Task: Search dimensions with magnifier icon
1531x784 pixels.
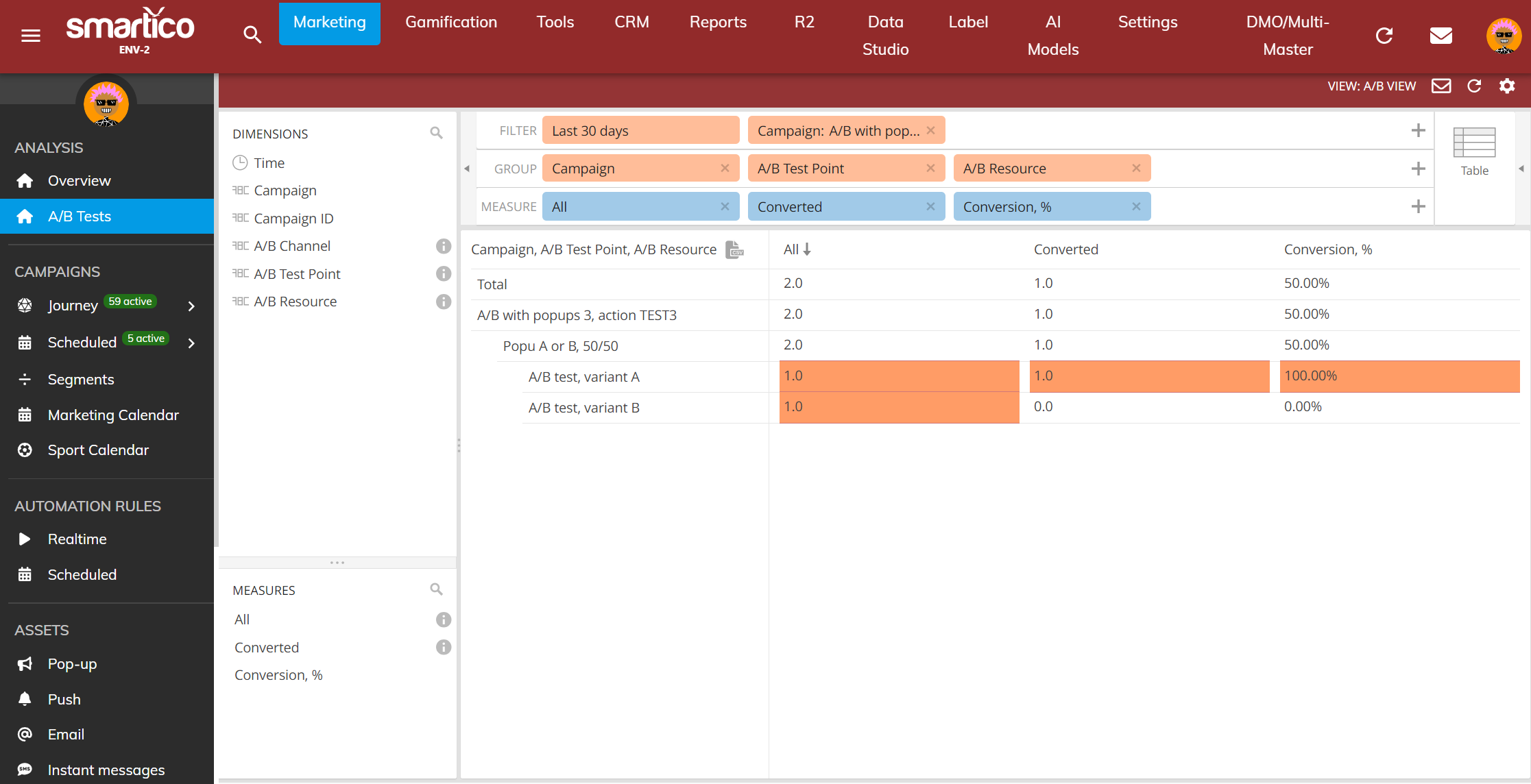Action: (x=436, y=133)
